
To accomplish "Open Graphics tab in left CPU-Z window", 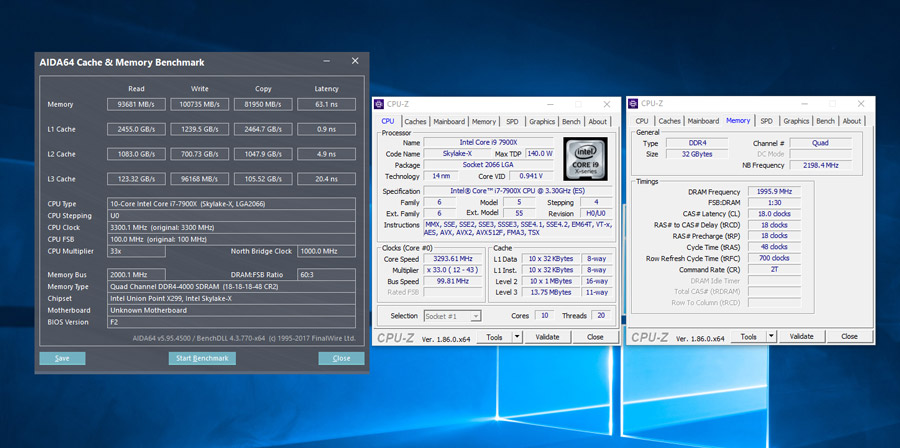I will pyautogui.click(x=542, y=122).
